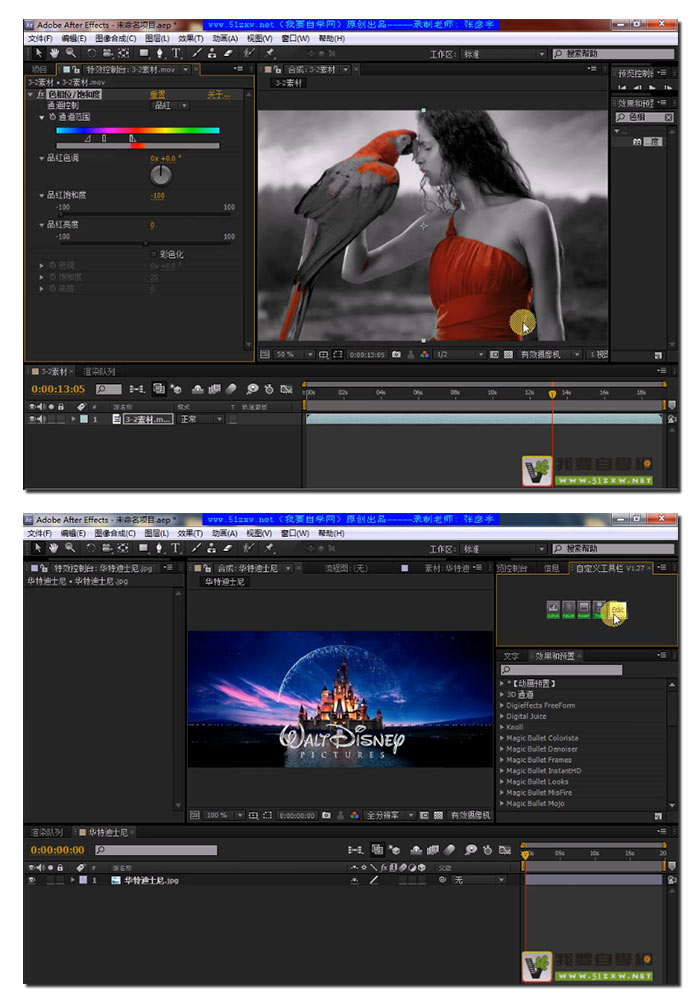The image size is (700, 998).
Task: Click 品红饱和度 value -100
Action: 157,195
